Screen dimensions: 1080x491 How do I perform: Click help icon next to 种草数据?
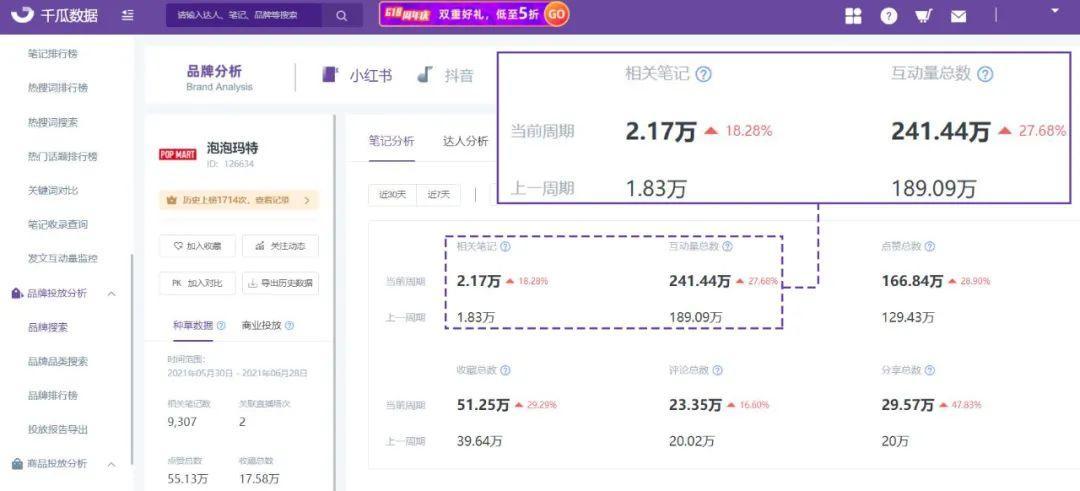point(221,326)
